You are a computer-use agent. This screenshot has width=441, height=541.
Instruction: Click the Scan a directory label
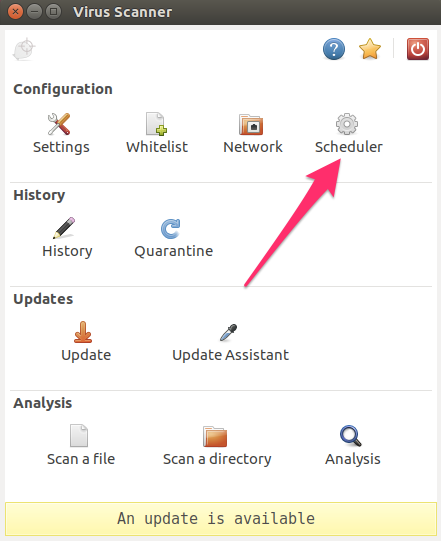click(217, 459)
